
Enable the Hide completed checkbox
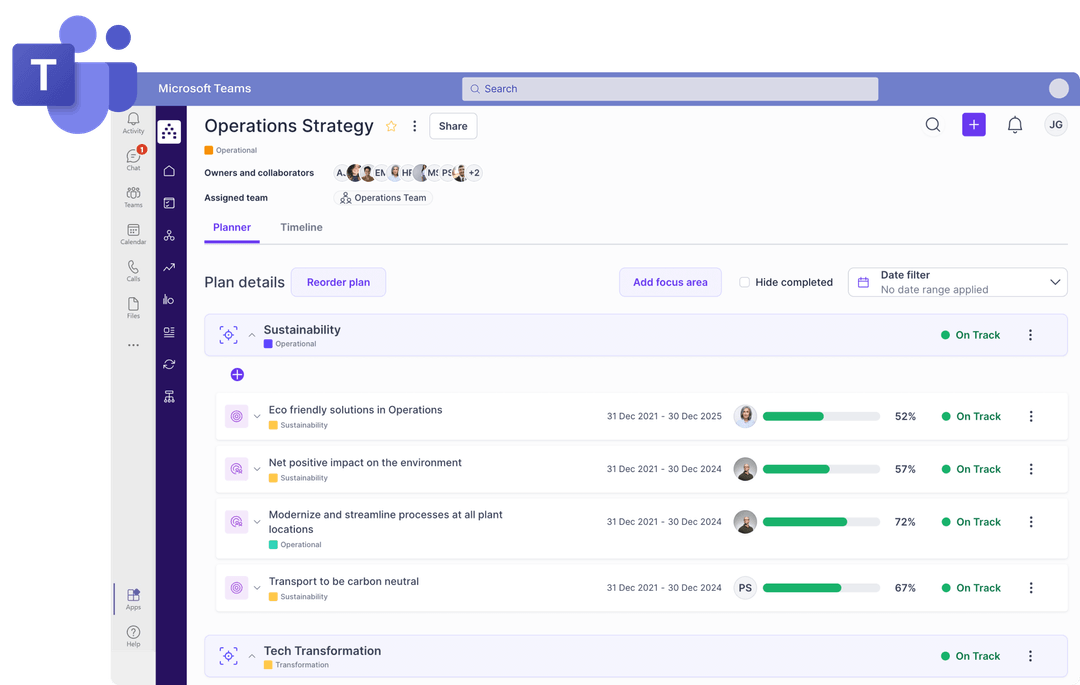tap(744, 282)
